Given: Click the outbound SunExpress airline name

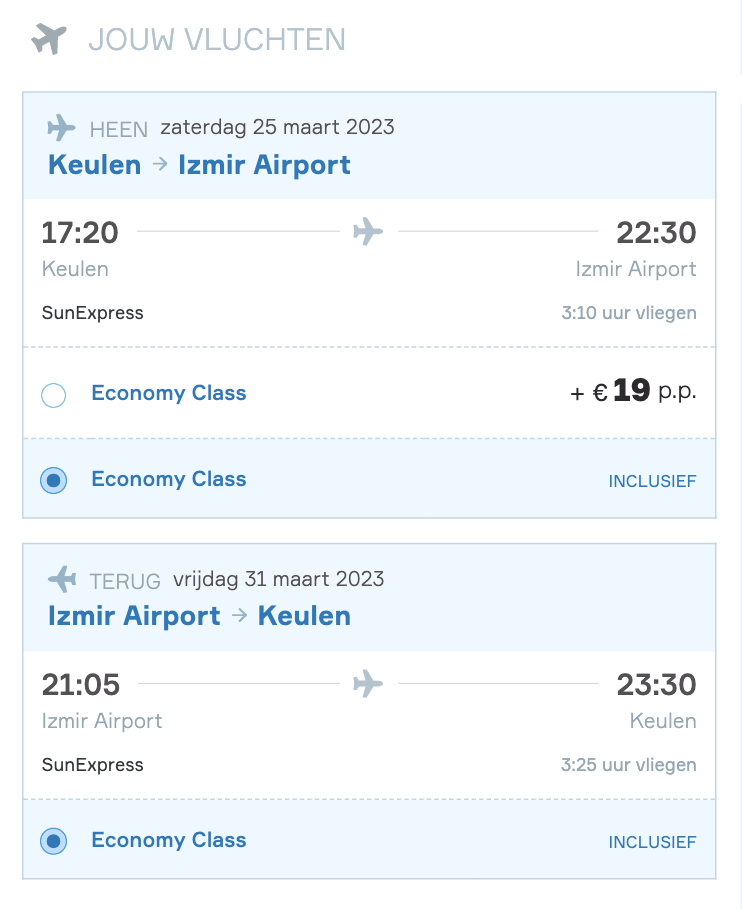Looking at the screenshot, I should (92, 313).
